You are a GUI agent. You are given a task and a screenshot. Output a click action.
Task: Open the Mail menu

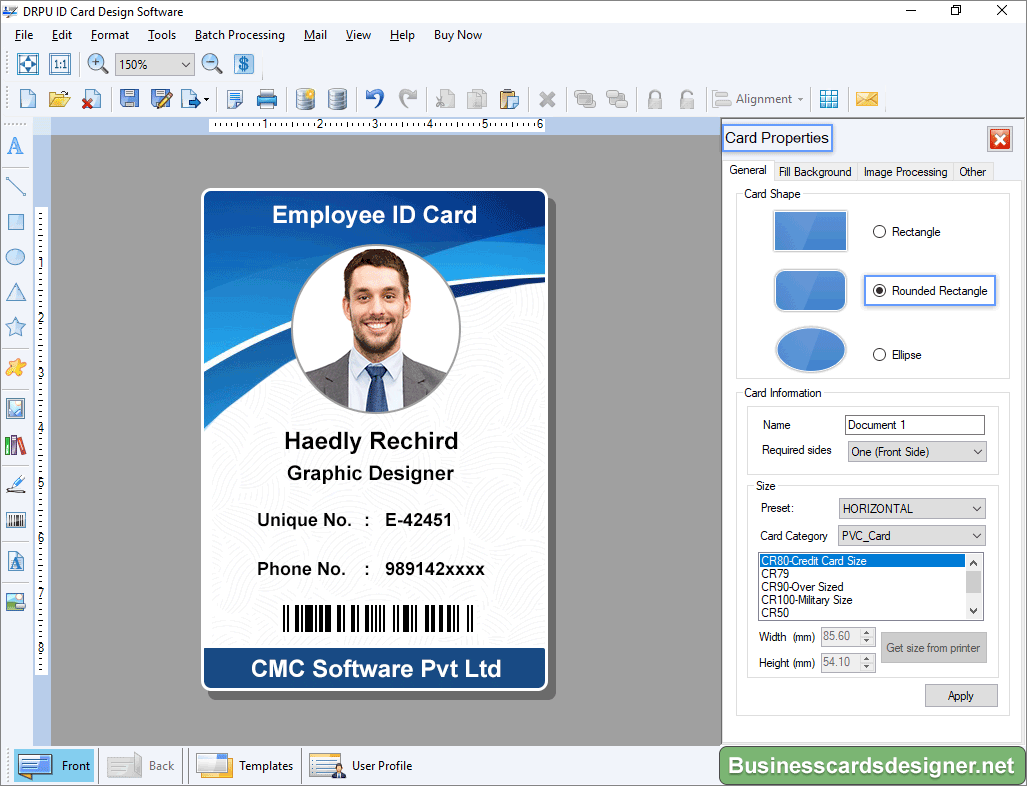pos(315,35)
